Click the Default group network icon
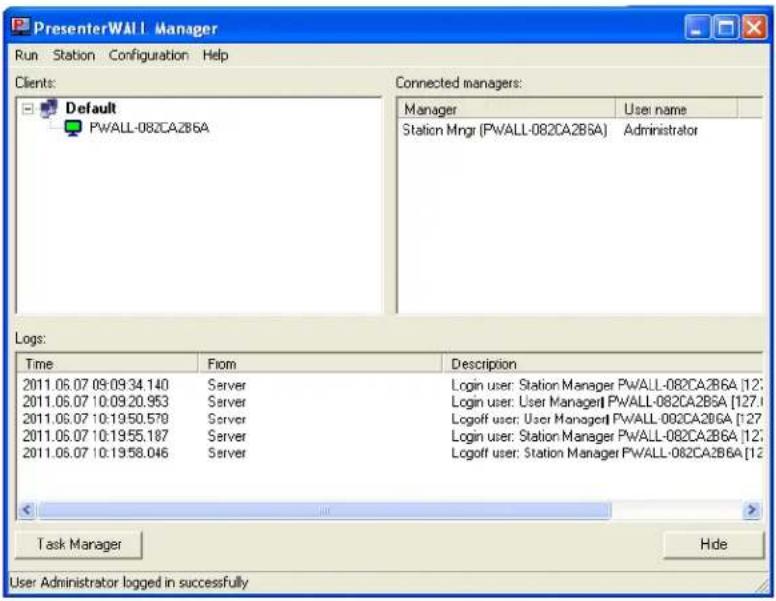The image size is (776, 601). click(x=49, y=108)
